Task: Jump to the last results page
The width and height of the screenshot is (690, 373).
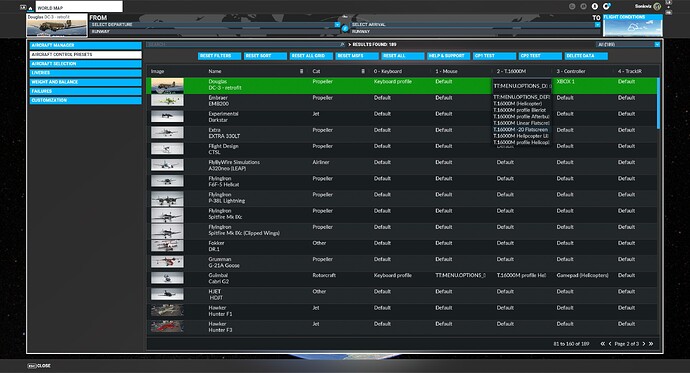Action: pos(651,344)
